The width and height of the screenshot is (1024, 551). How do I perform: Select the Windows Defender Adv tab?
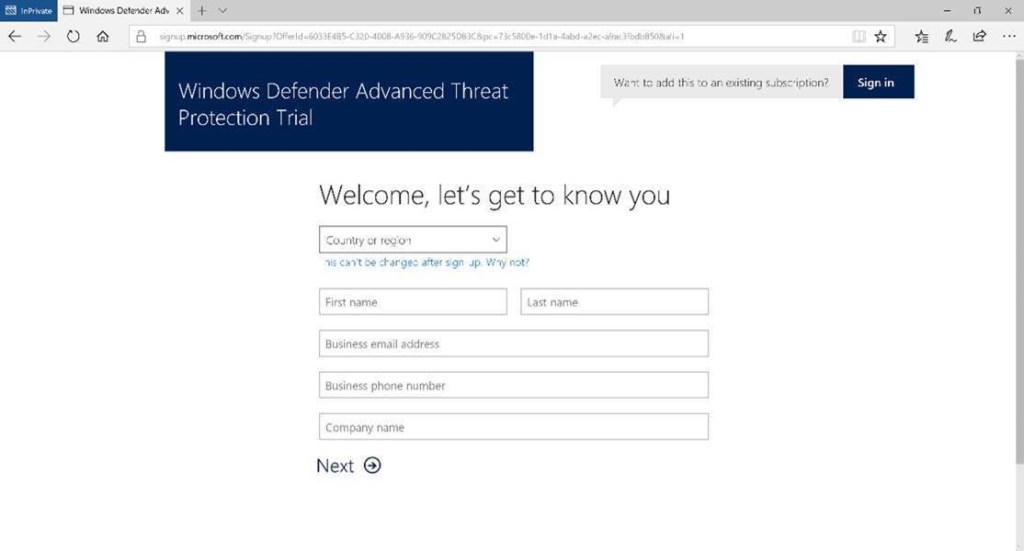[x=123, y=10]
